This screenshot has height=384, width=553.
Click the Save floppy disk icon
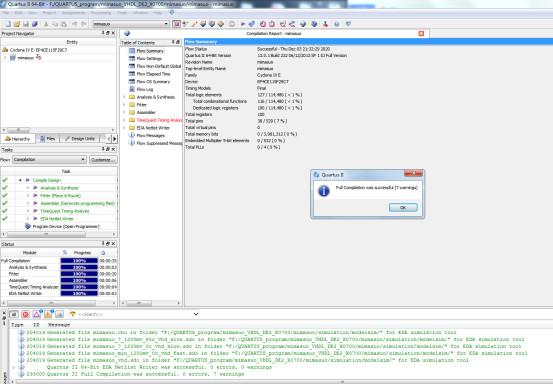pyautogui.click(x=26, y=24)
